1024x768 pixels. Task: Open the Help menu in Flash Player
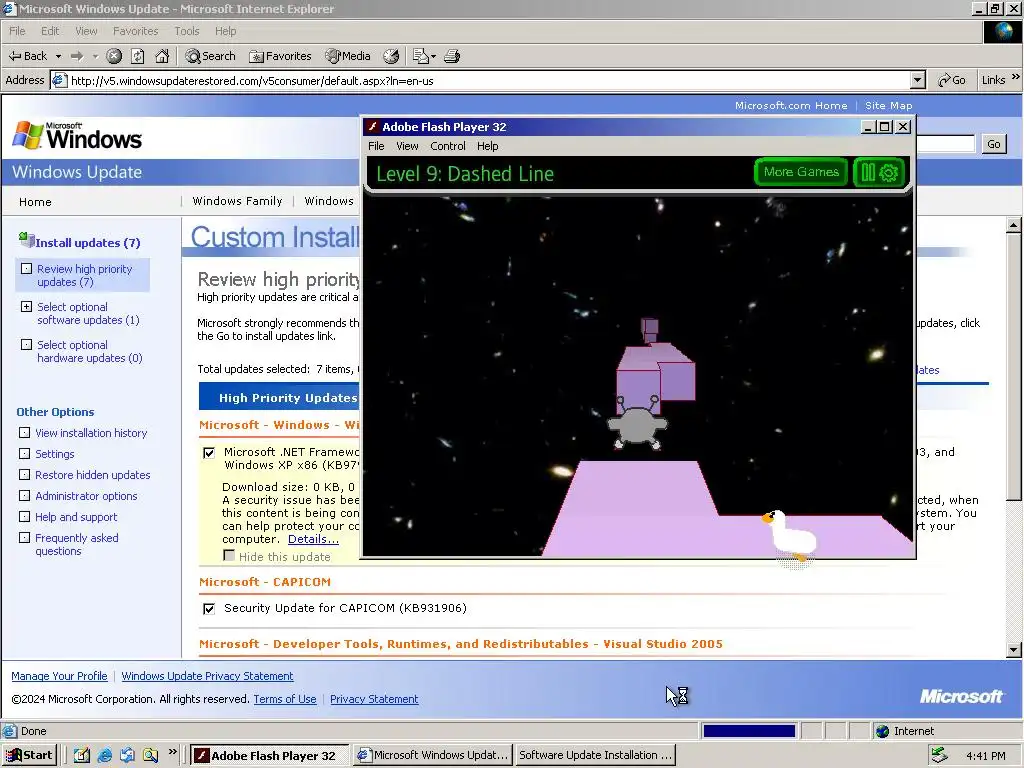tap(487, 146)
